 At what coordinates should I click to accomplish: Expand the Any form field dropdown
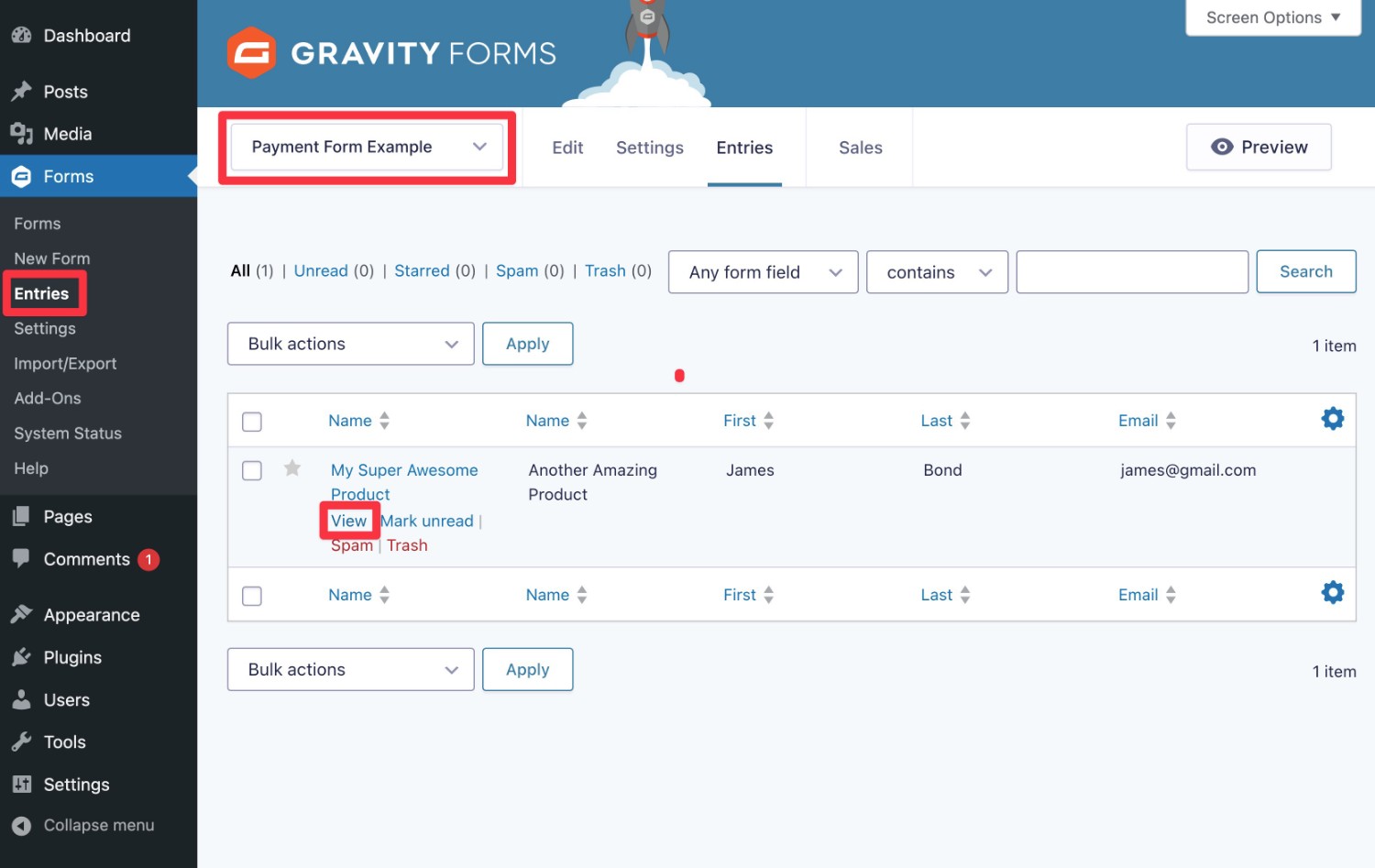coord(762,271)
